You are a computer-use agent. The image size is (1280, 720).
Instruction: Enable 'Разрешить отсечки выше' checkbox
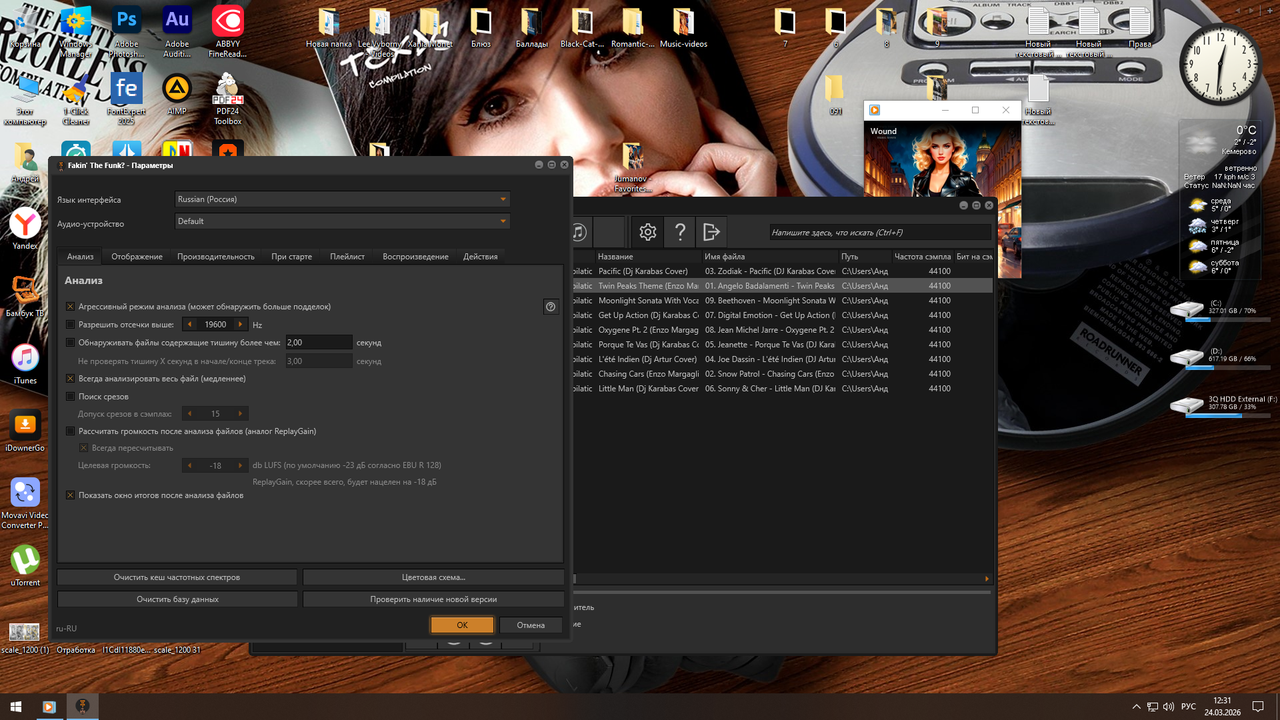[70, 324]
